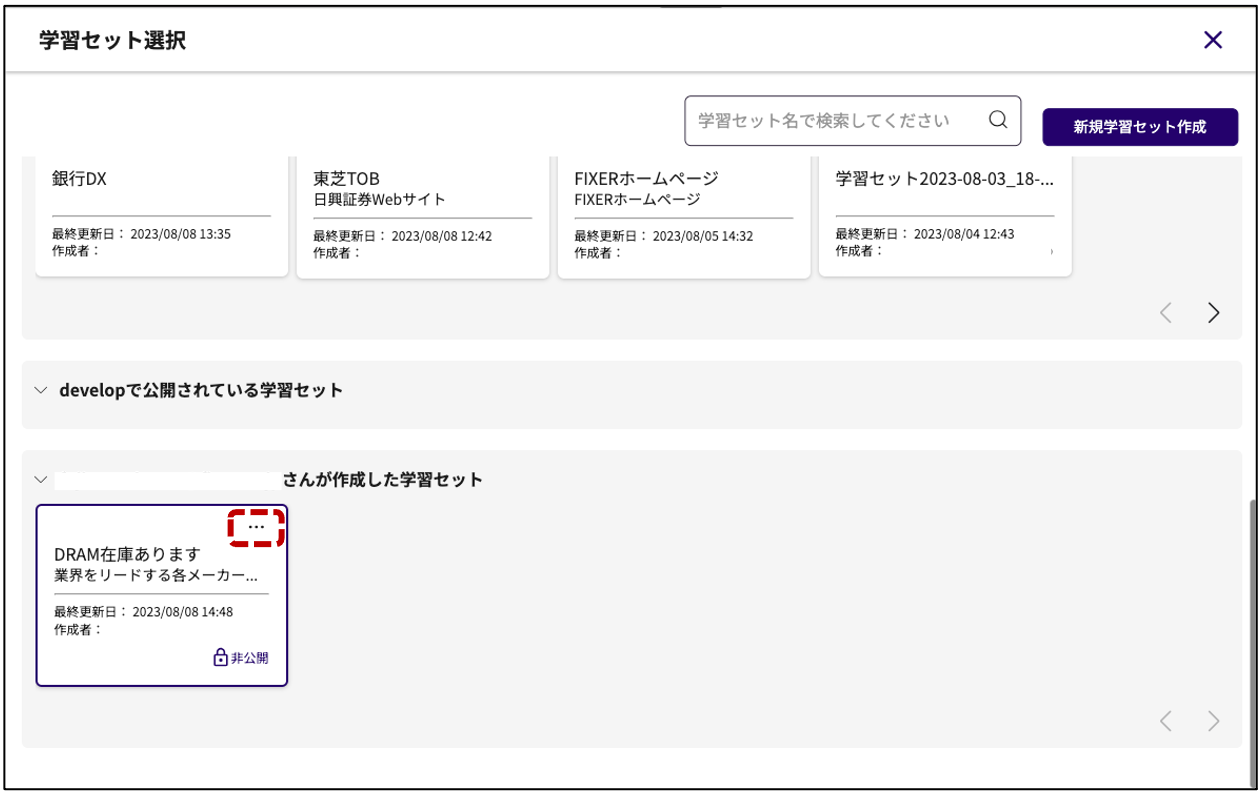
Task: Go to next page of top learning sets
Action: pos(1213,313)
